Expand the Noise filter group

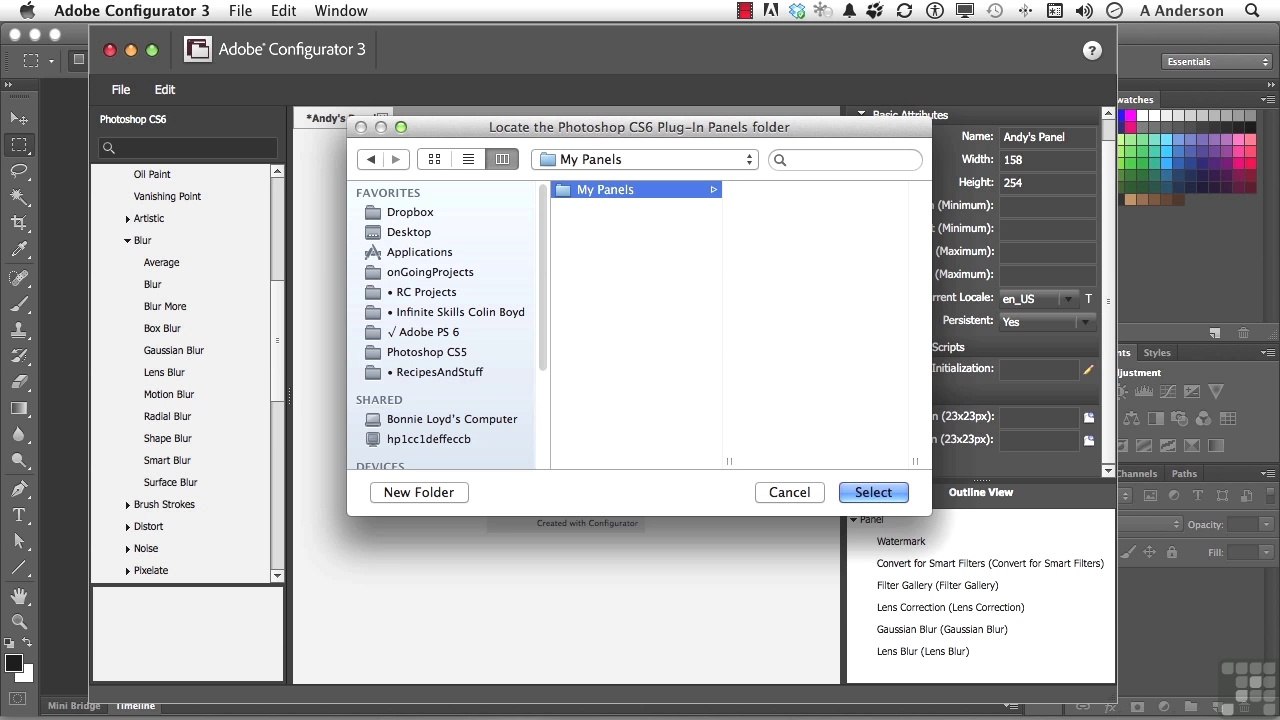tap(128, 549)
